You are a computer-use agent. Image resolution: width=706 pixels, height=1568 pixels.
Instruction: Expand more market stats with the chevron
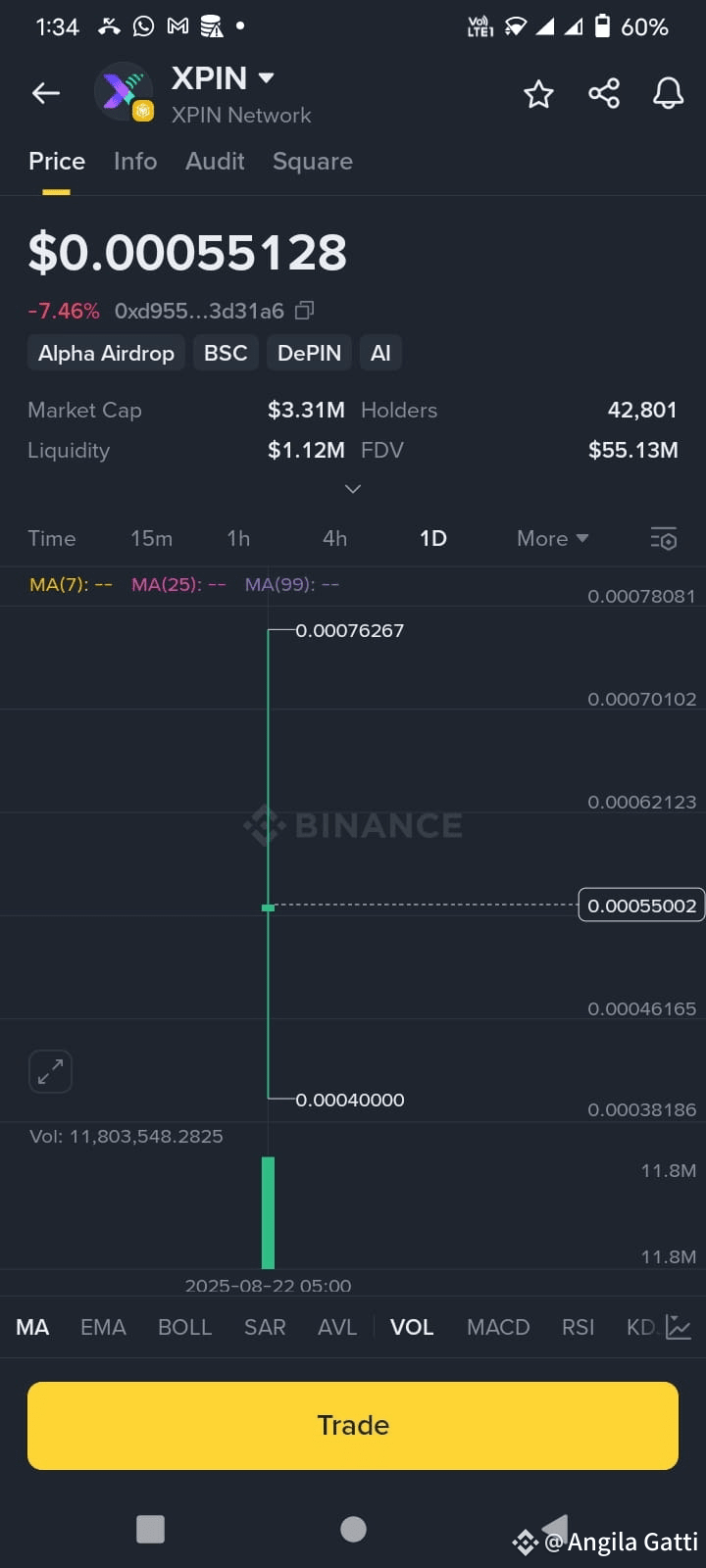(x=353, y=488)
